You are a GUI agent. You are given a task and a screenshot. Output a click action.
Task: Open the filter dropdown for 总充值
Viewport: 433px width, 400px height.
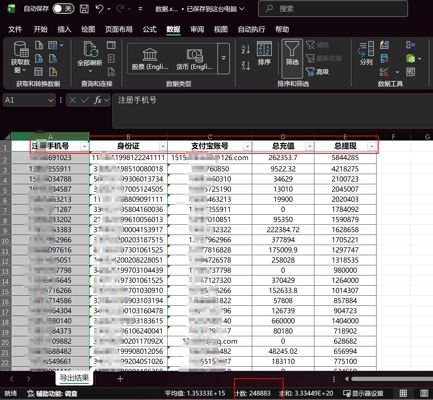pos(309,146)
